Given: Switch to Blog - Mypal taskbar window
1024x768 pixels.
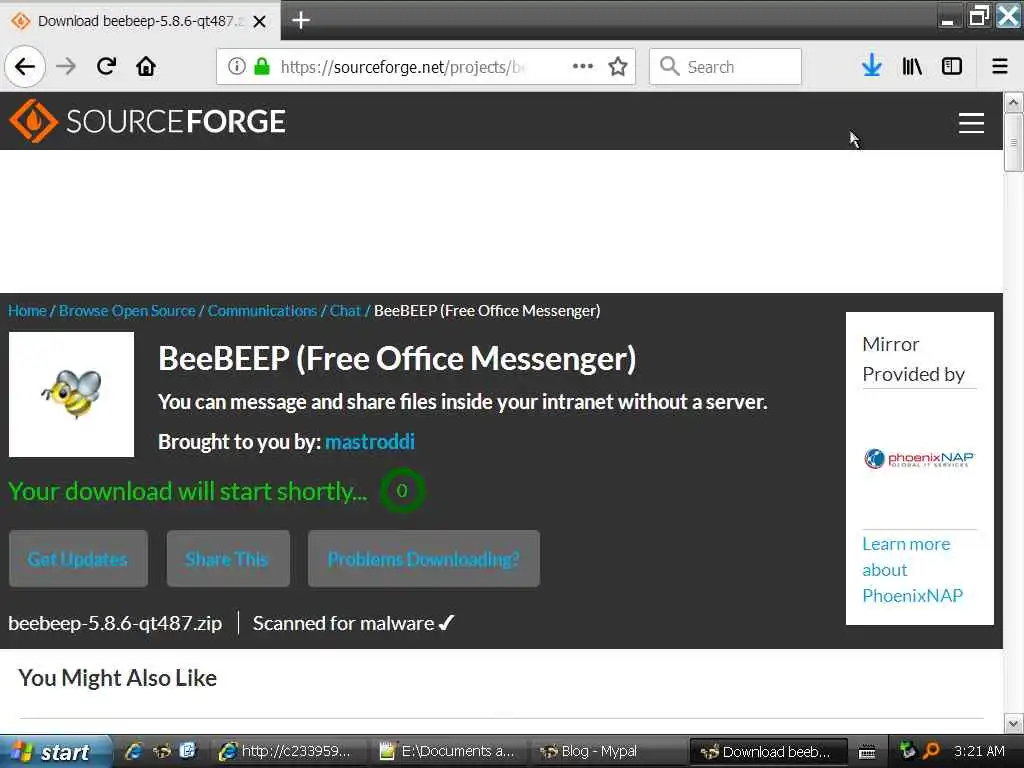Looking at the screenshot, I should click(x=607, y=752).
